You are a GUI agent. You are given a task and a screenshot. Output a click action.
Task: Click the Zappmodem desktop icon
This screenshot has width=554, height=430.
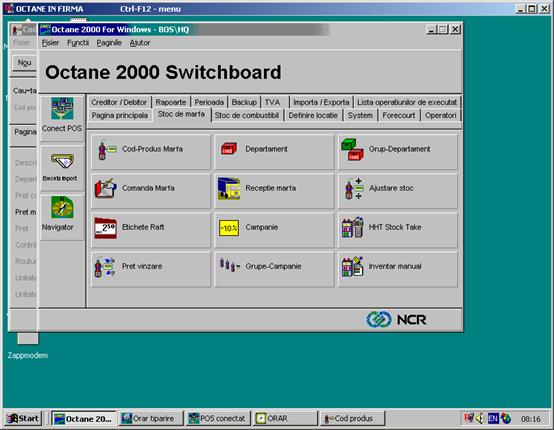click(28, 344)
